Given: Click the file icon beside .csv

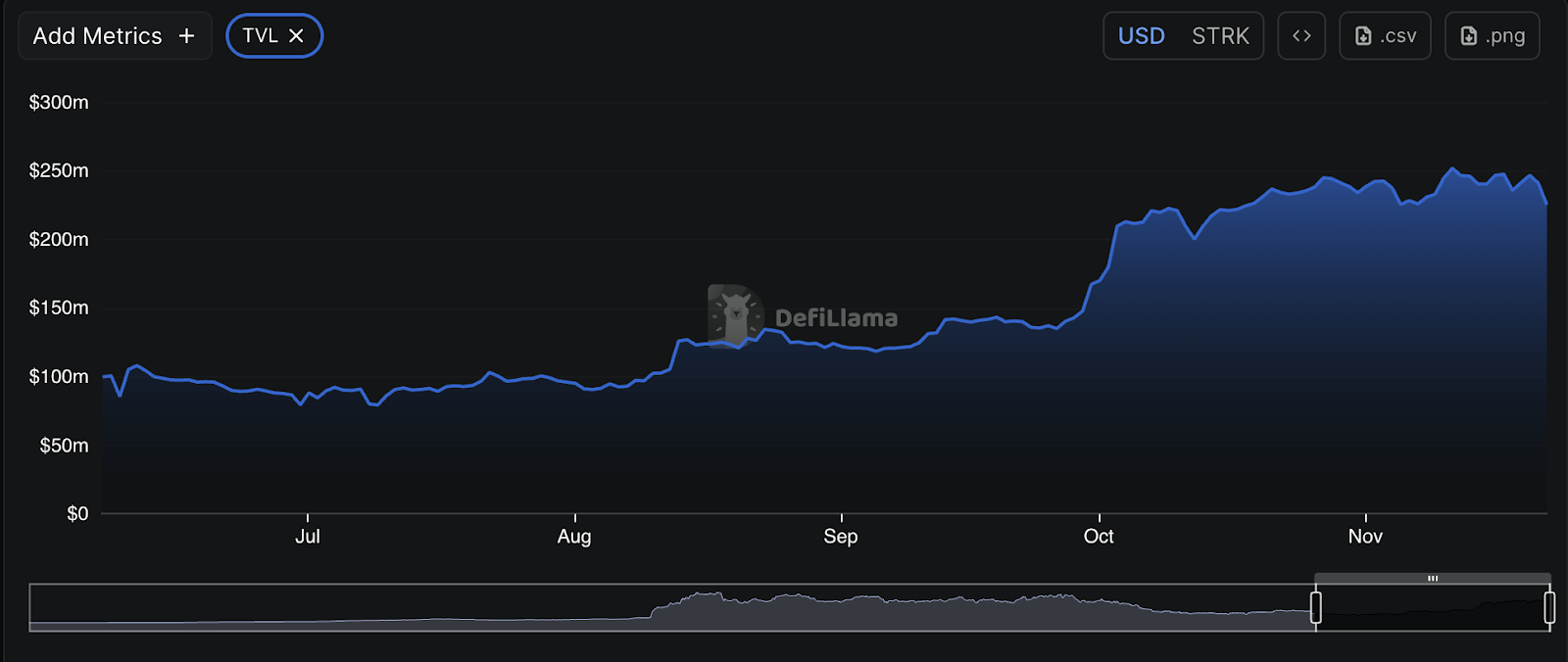Looking at the screenshot, I should (x=1362, y=36).
